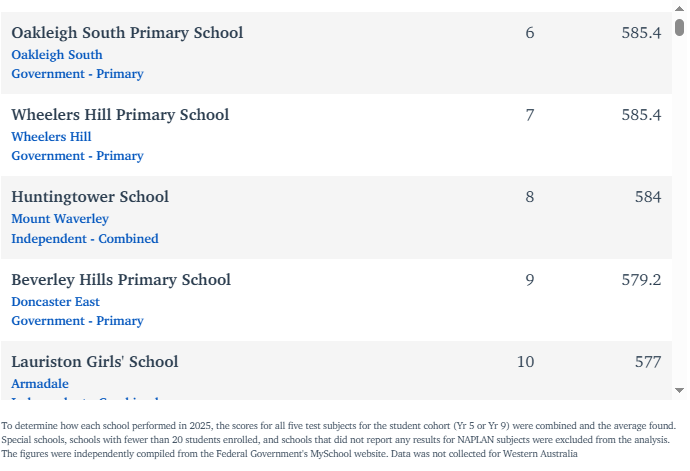Click Huntingtower School's 584 score

(647, 197)
